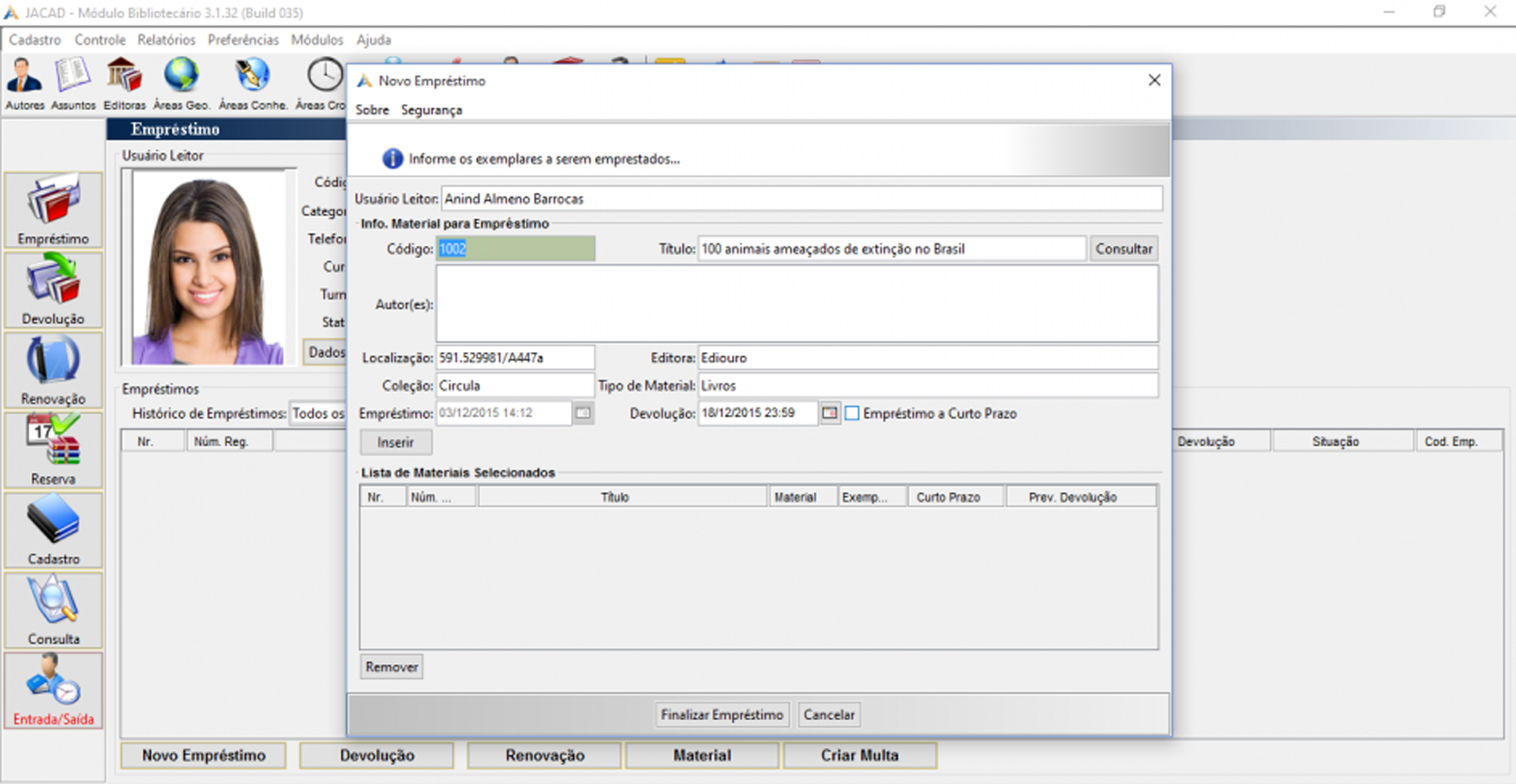Click the Núm. Reg. column header
This screenshot has width=1516, height=784.
click(229, 441)
